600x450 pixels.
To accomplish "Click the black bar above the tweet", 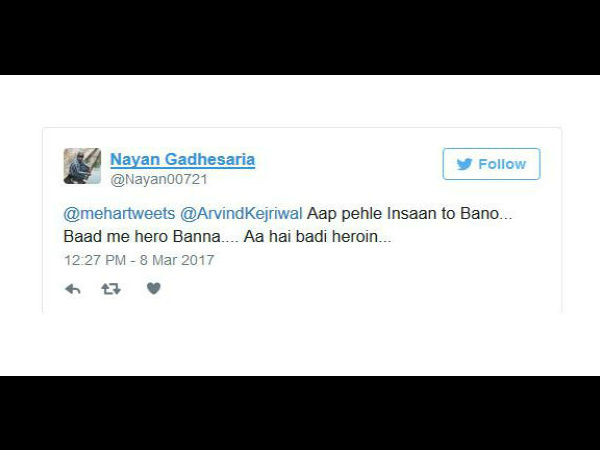I will [x=300, y=37].
